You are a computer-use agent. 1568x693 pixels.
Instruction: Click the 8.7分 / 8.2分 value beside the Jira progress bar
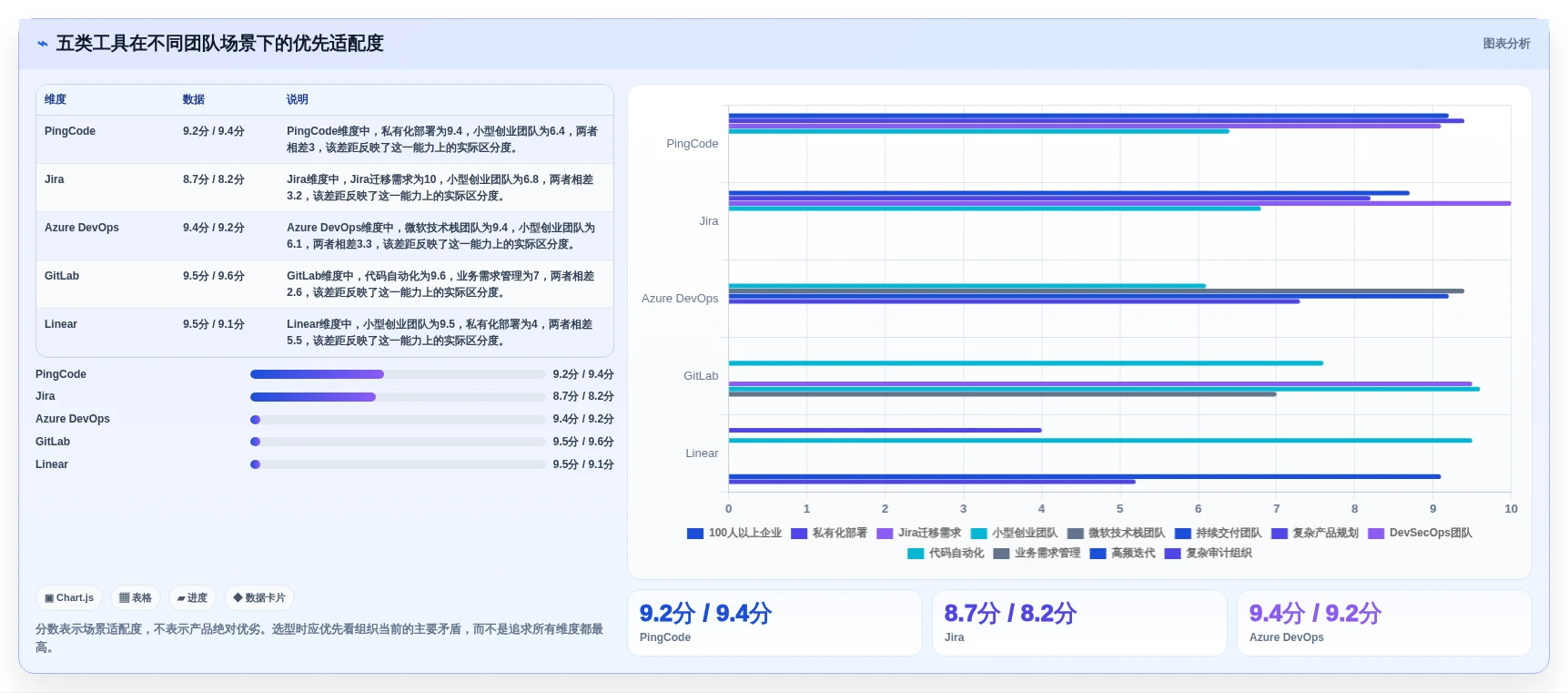[583, 397]
